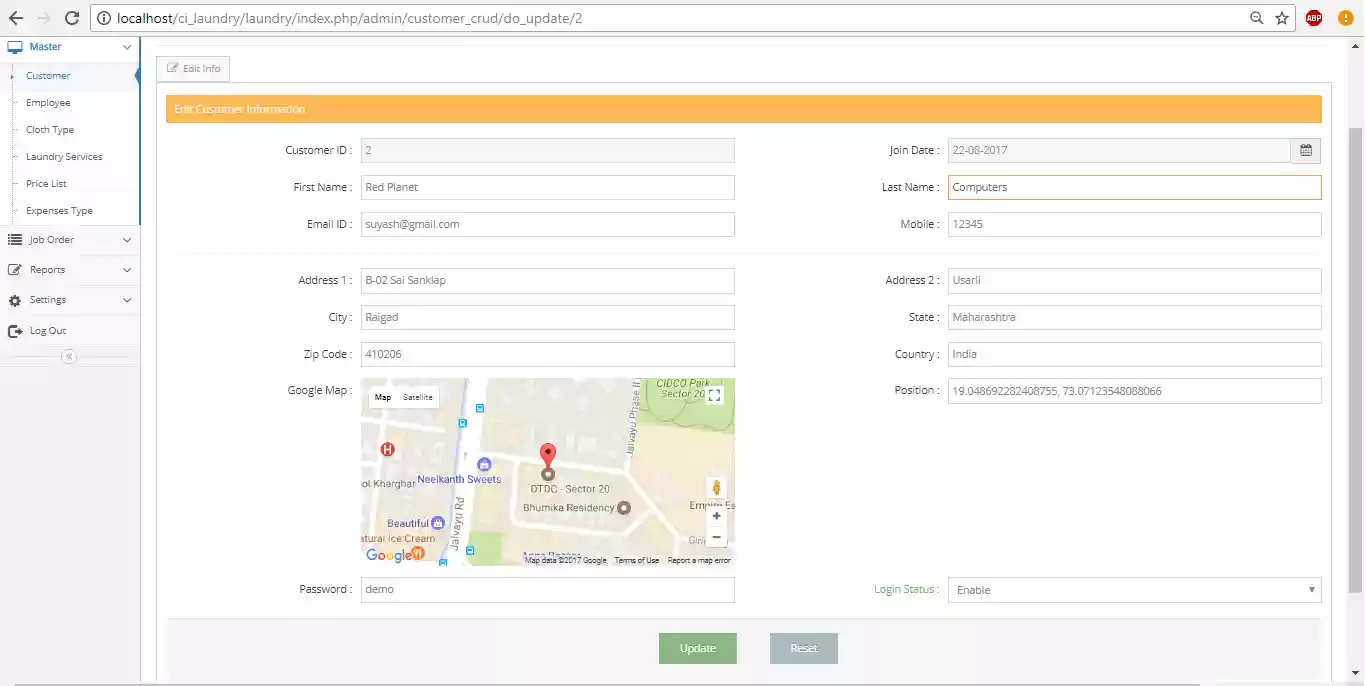Image resolution: width=1366 pixels, height=686 pixels.
Task: Switch the map to Satellite view
Action: pyautogui.click(x=417, y=397)
